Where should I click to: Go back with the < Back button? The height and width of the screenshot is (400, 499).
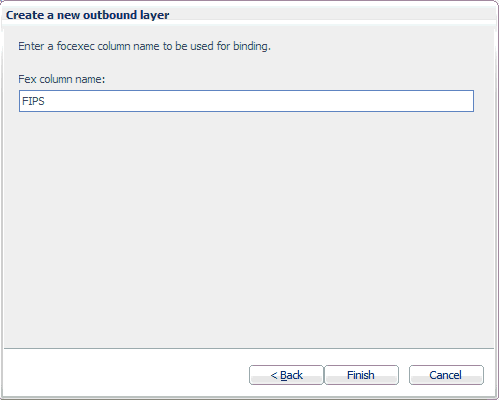(286, 375)
